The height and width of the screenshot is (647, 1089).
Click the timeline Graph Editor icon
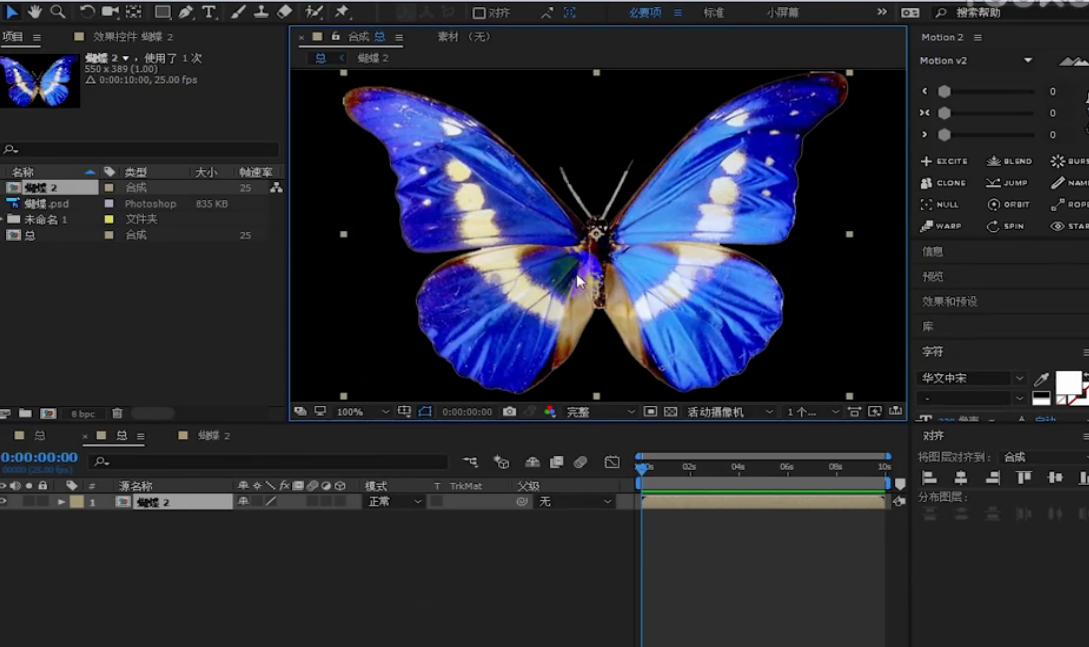coord(612,462)
